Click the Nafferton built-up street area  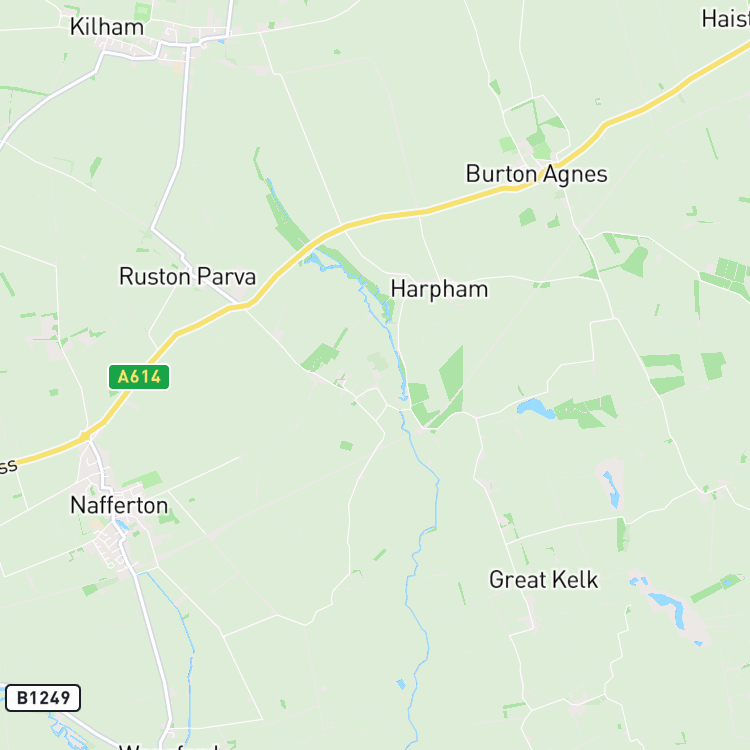[114, 545]
